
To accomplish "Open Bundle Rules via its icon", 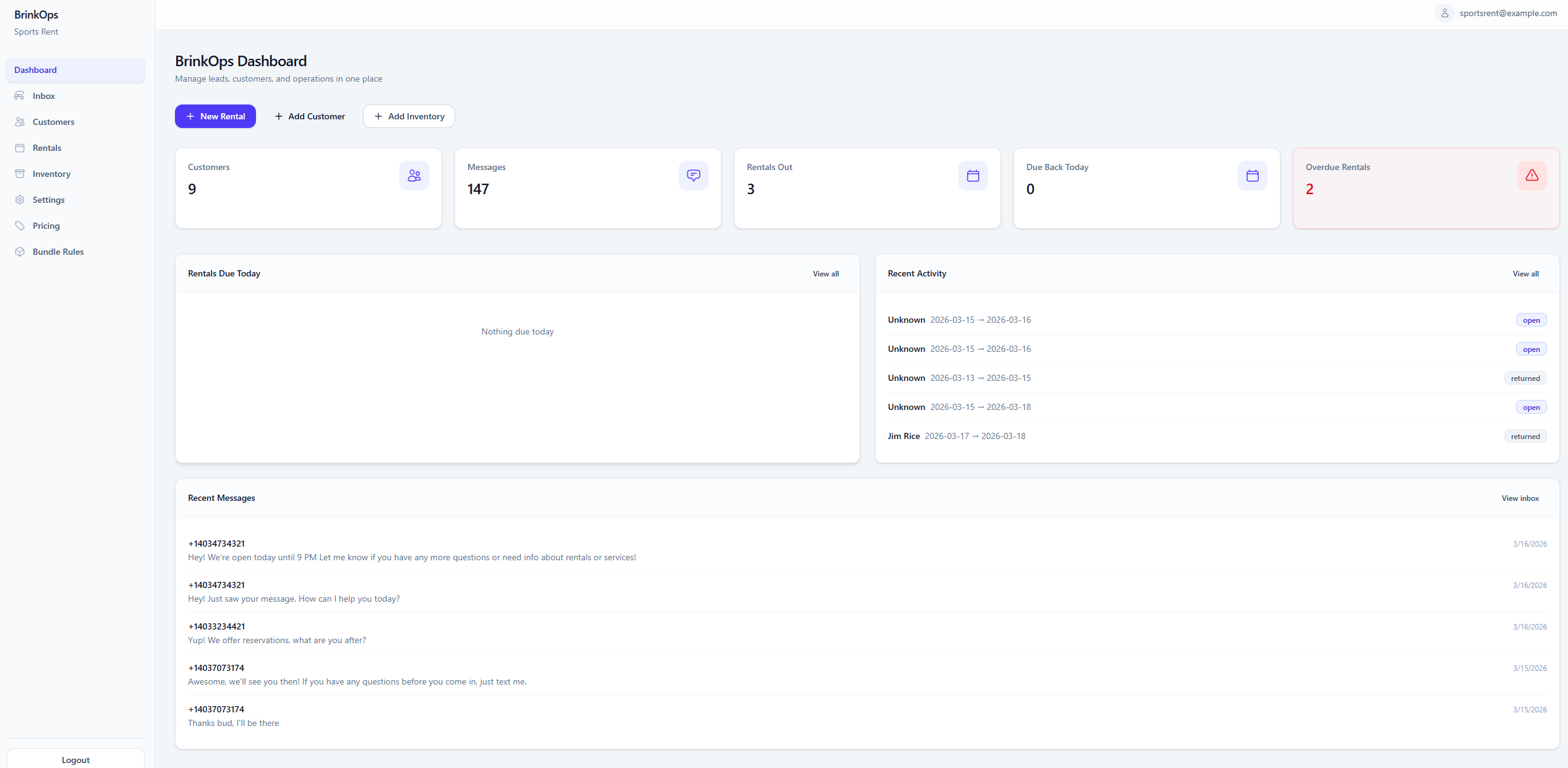I will point(20,252).
